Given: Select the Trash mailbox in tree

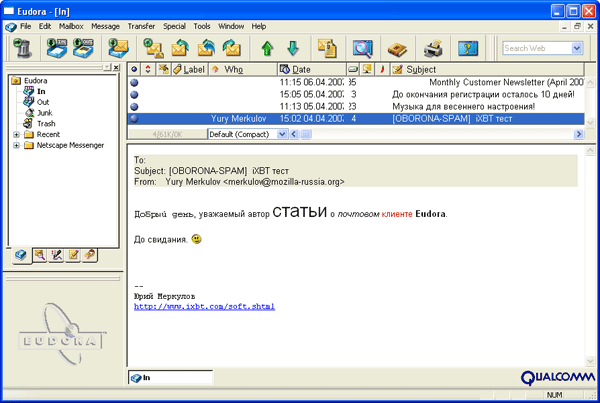Looking at the screenshot, I should (x=46, y=124).
